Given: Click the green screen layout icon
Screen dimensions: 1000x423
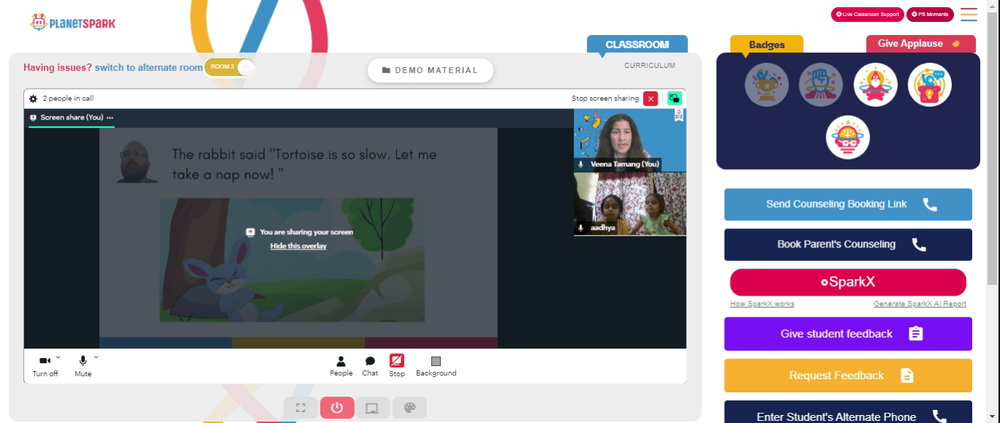Looking at the screenshot, I should [x=674, y=98].
